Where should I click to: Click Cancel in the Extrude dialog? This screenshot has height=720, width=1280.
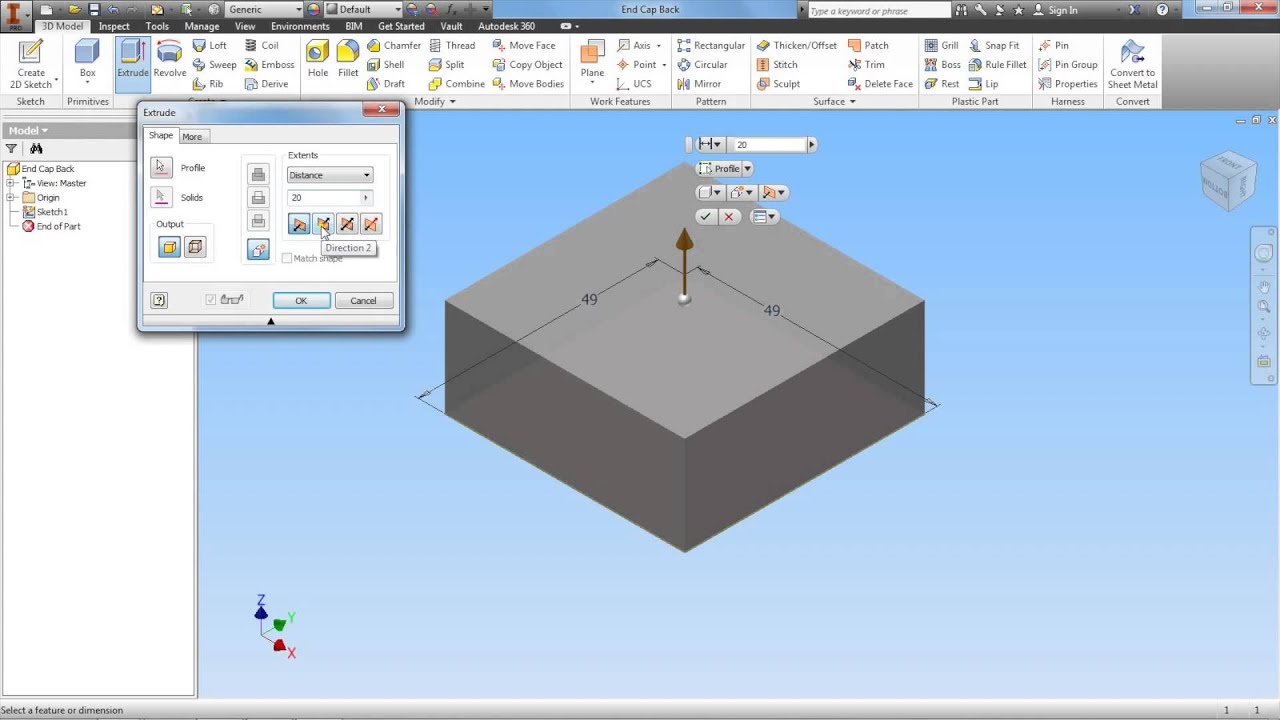363,301
